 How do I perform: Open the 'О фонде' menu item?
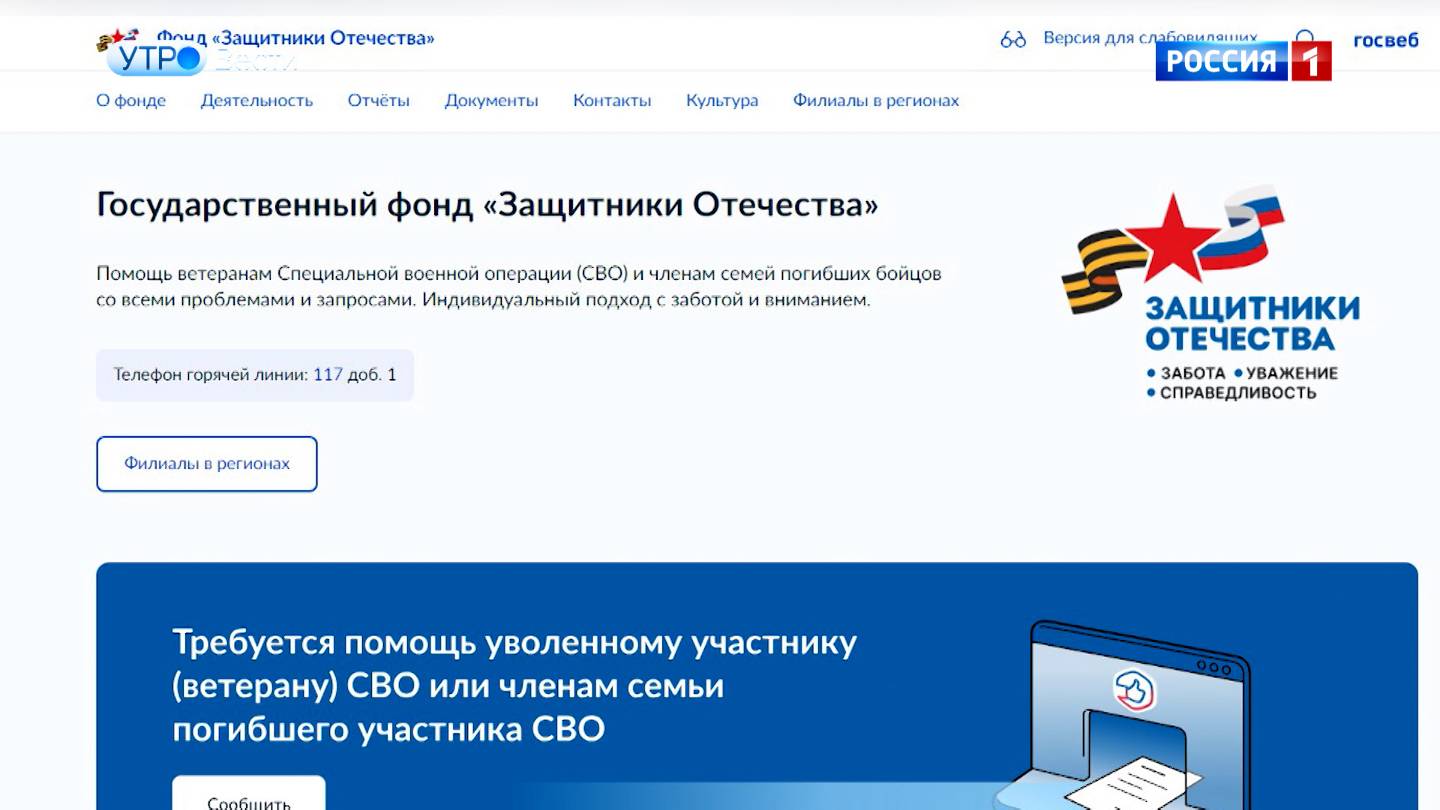click(x=131, y=101)
